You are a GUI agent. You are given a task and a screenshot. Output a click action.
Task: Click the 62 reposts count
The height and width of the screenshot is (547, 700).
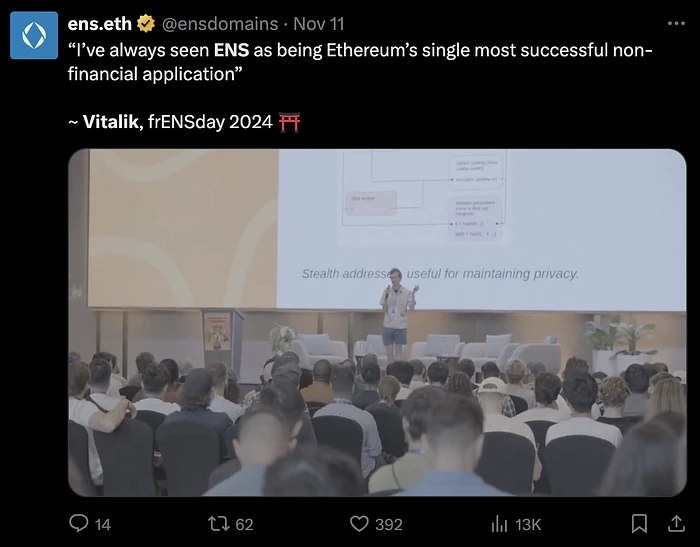pos(244,524)
